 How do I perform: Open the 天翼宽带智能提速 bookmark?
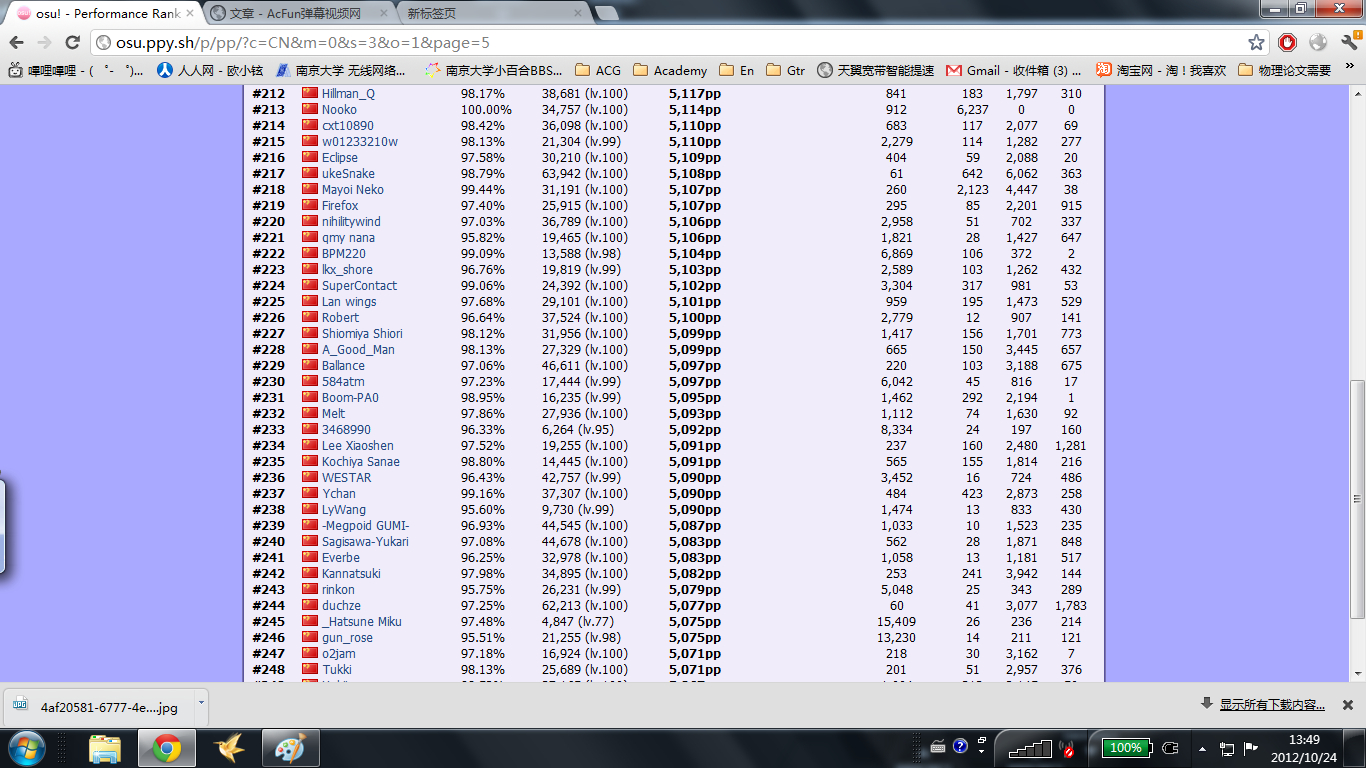[876, 71]
